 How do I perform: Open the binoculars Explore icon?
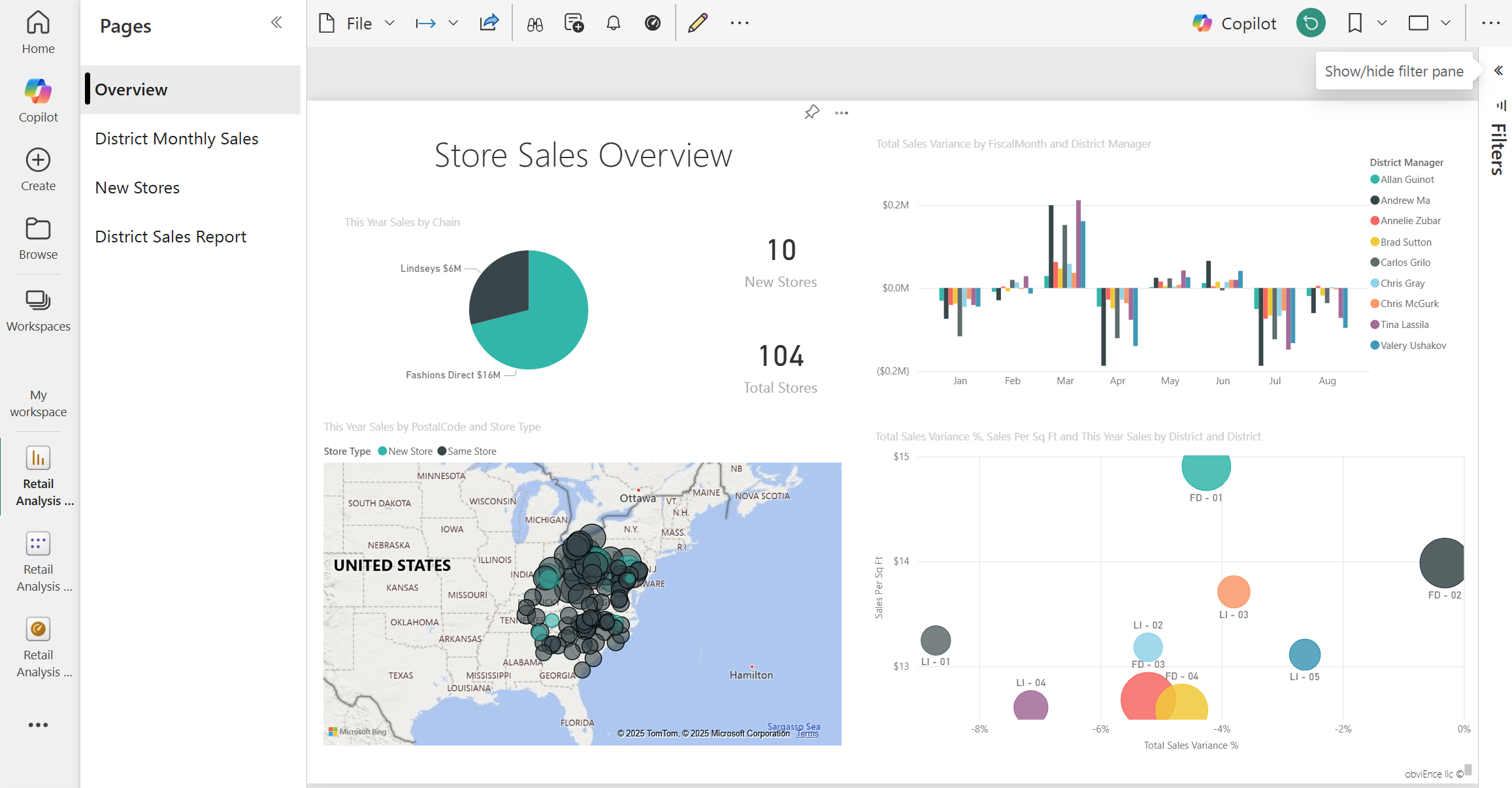(534, 24)
